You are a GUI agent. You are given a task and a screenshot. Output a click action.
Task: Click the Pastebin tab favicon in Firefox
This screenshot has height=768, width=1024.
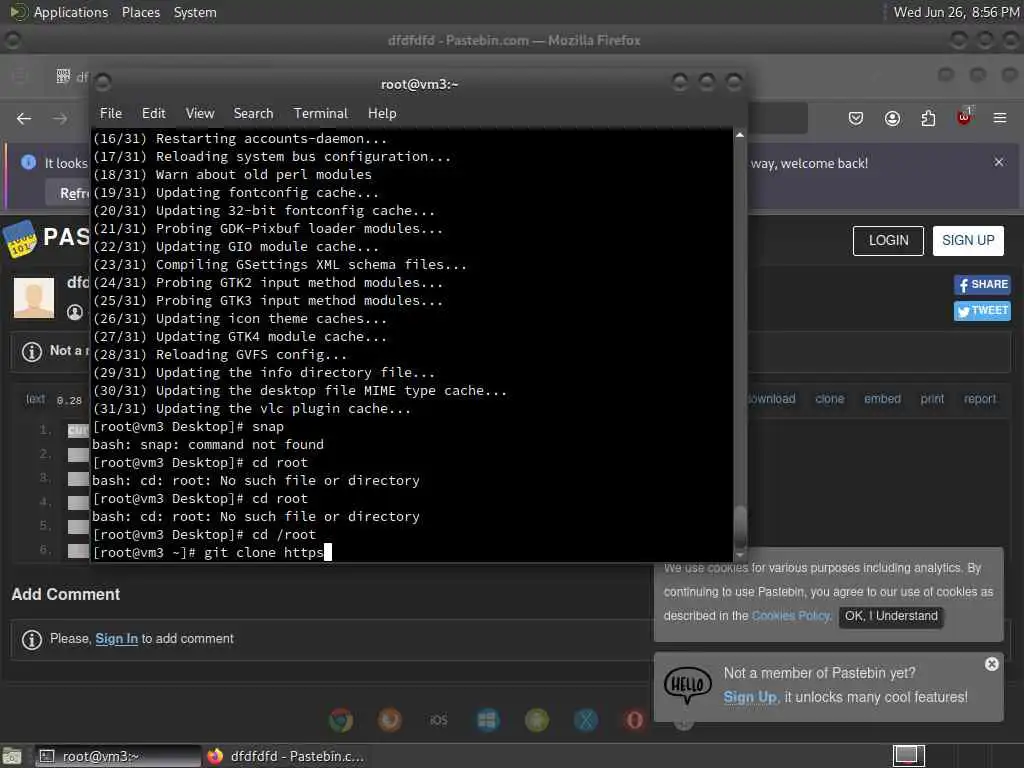(63, 76)
